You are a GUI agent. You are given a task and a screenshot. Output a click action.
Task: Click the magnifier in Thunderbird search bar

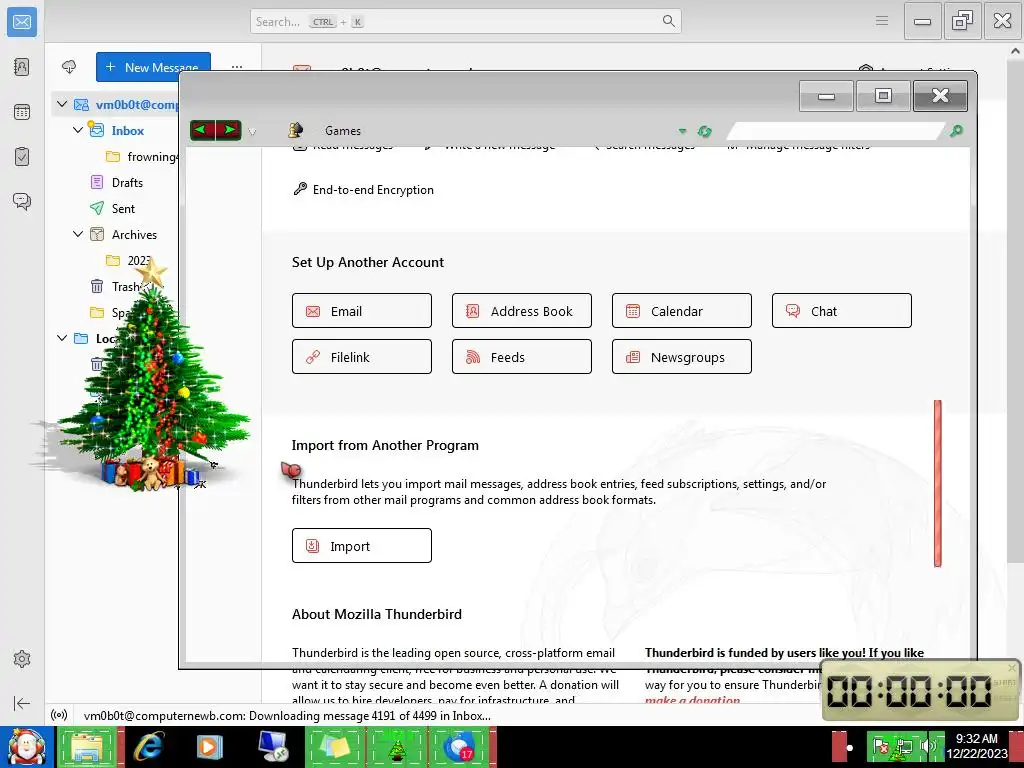click(x=668, y=21)
